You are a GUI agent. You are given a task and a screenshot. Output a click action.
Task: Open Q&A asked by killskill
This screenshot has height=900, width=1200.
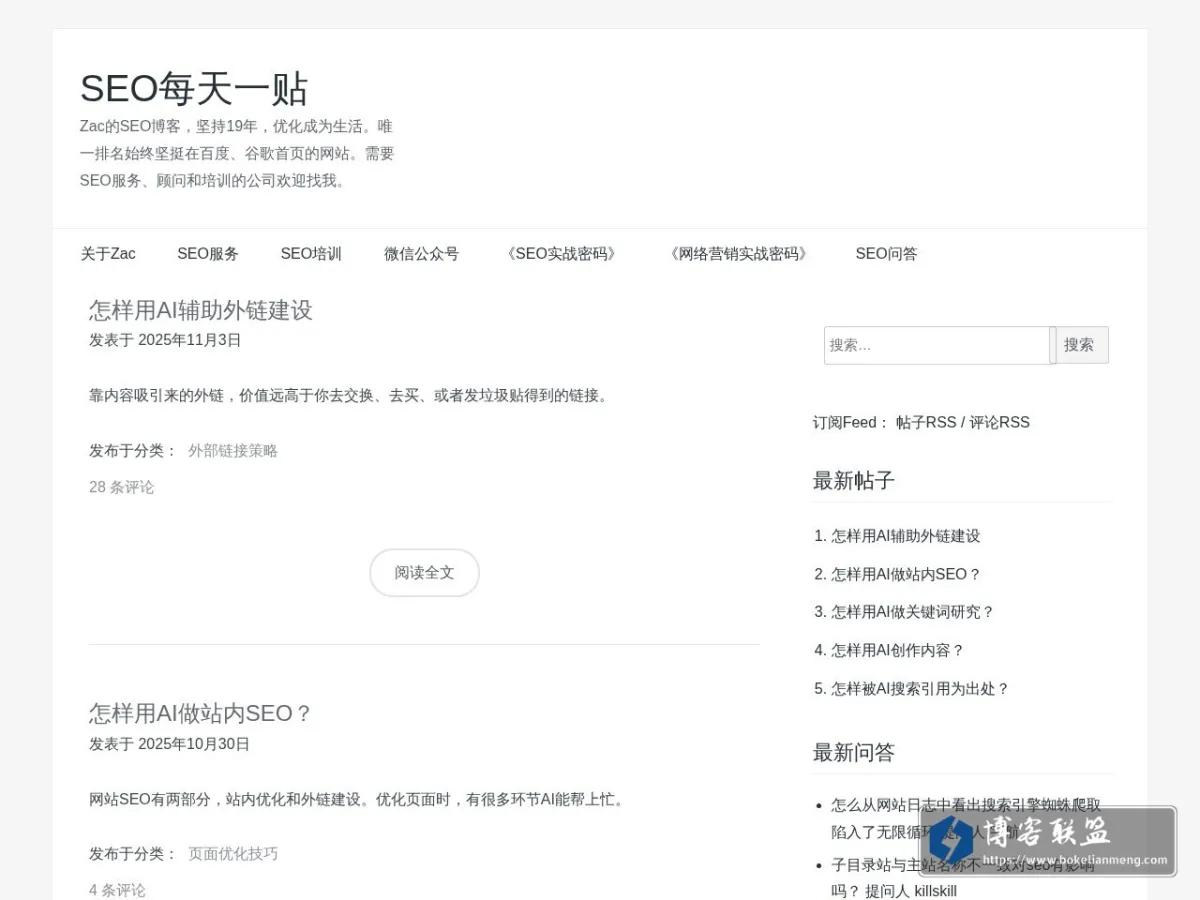(963, 878)
